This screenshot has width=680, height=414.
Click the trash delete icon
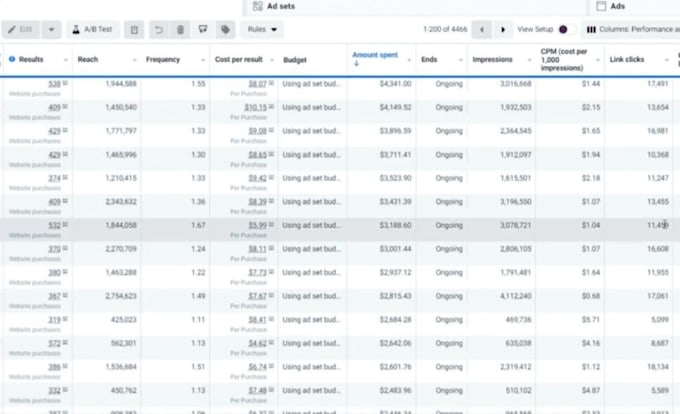[x=180, y=29]
